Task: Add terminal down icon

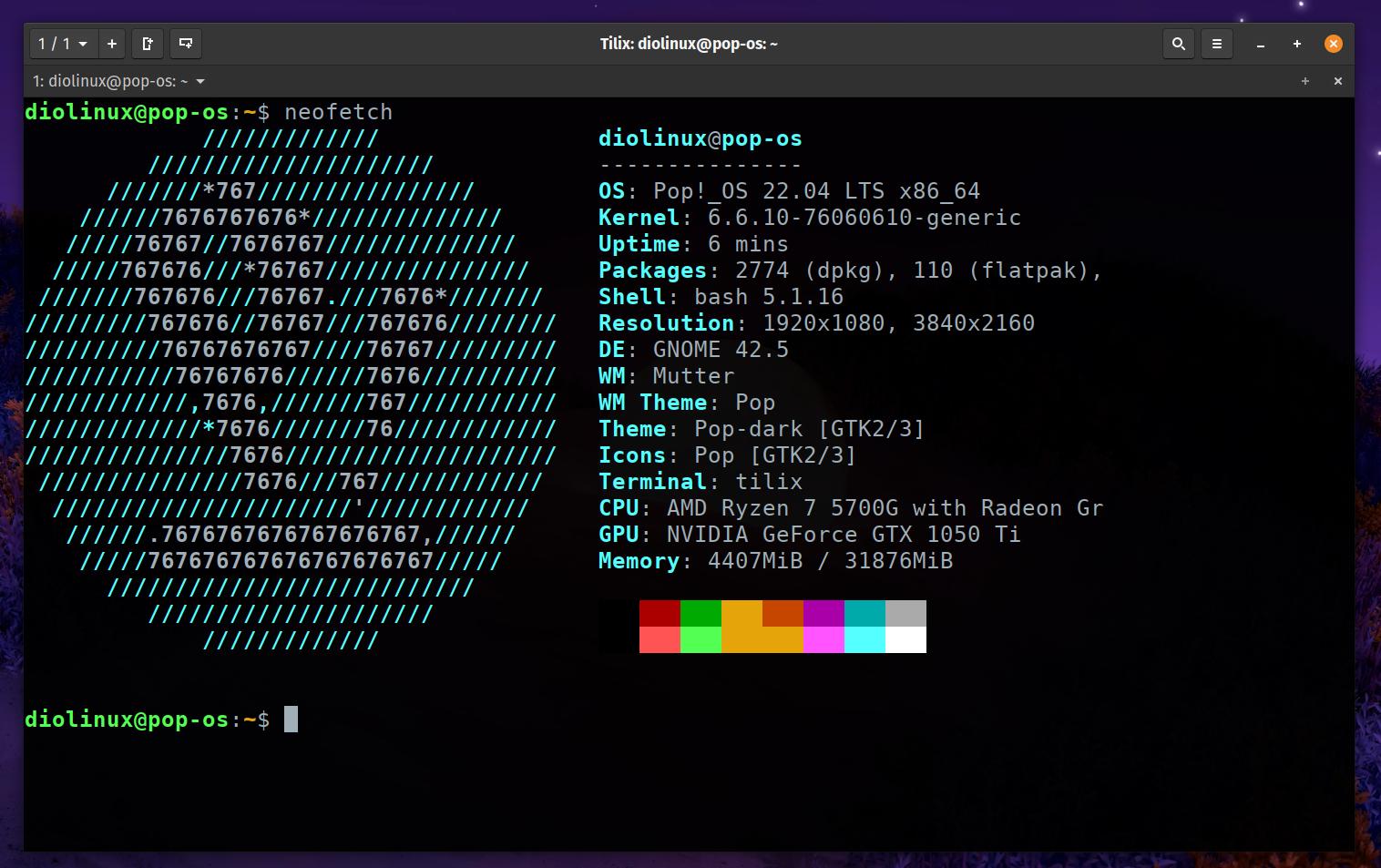Action: [186, 44]
